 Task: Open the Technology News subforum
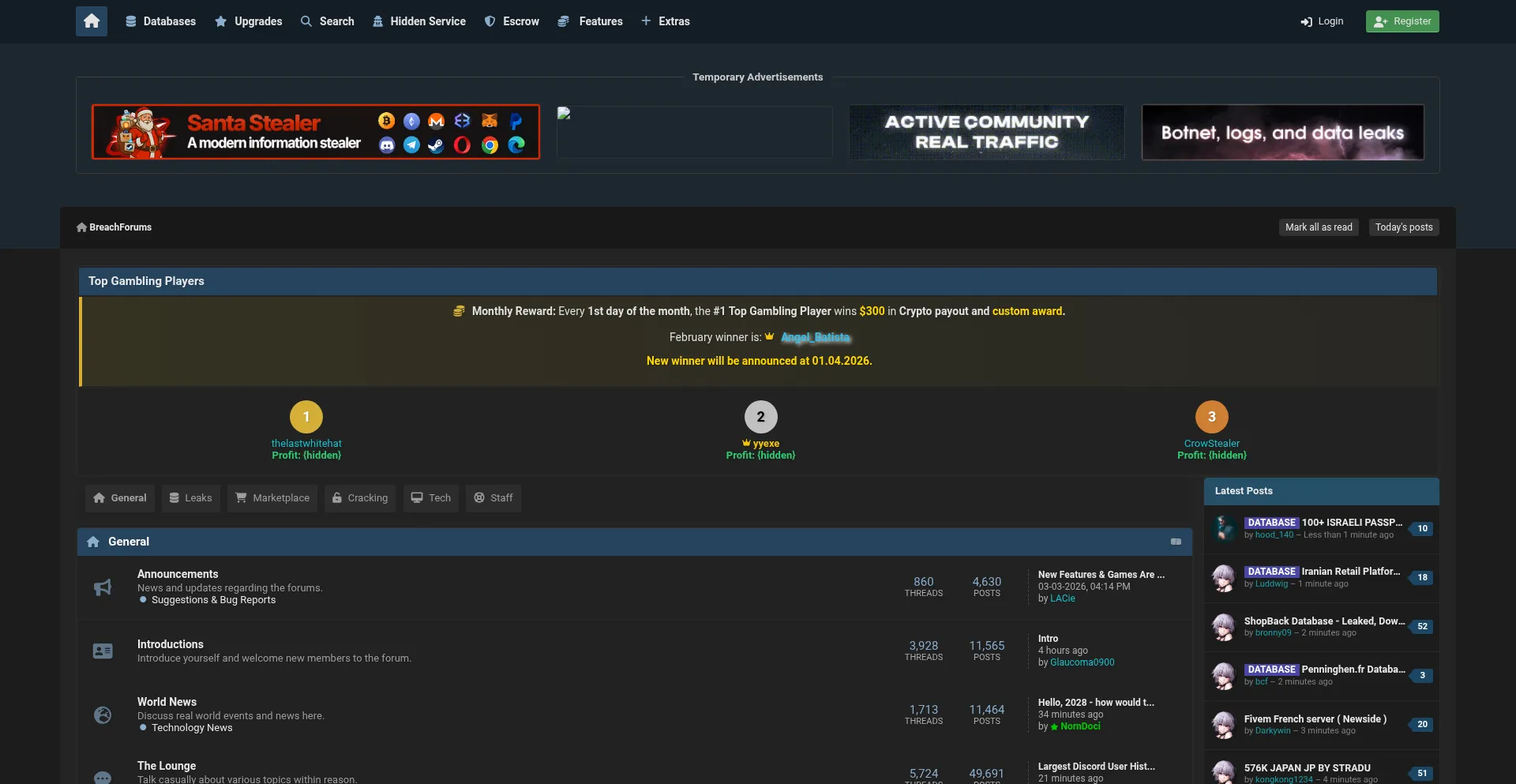[192, 728]
